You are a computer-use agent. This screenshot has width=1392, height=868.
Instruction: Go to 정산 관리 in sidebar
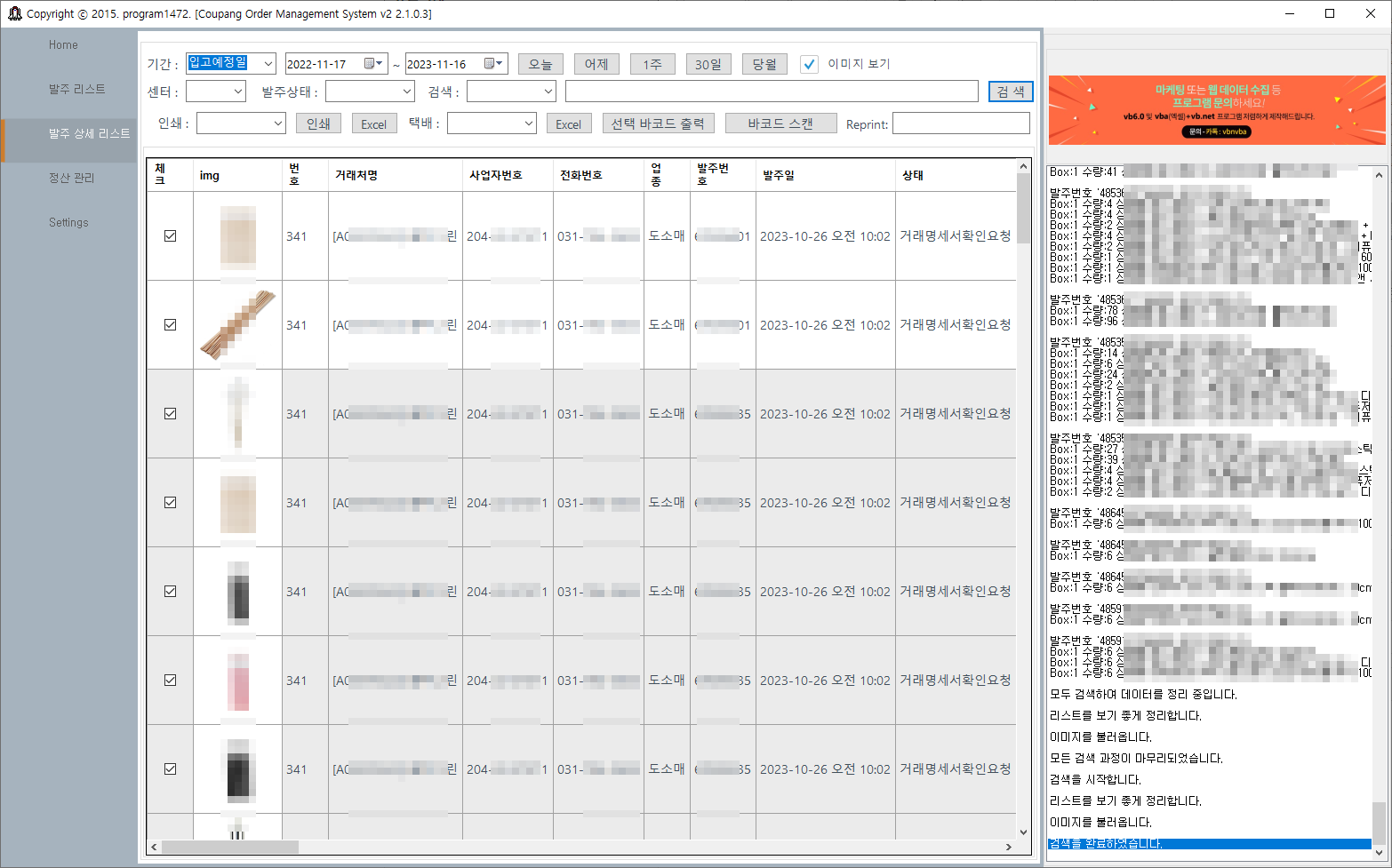(71, 178)
